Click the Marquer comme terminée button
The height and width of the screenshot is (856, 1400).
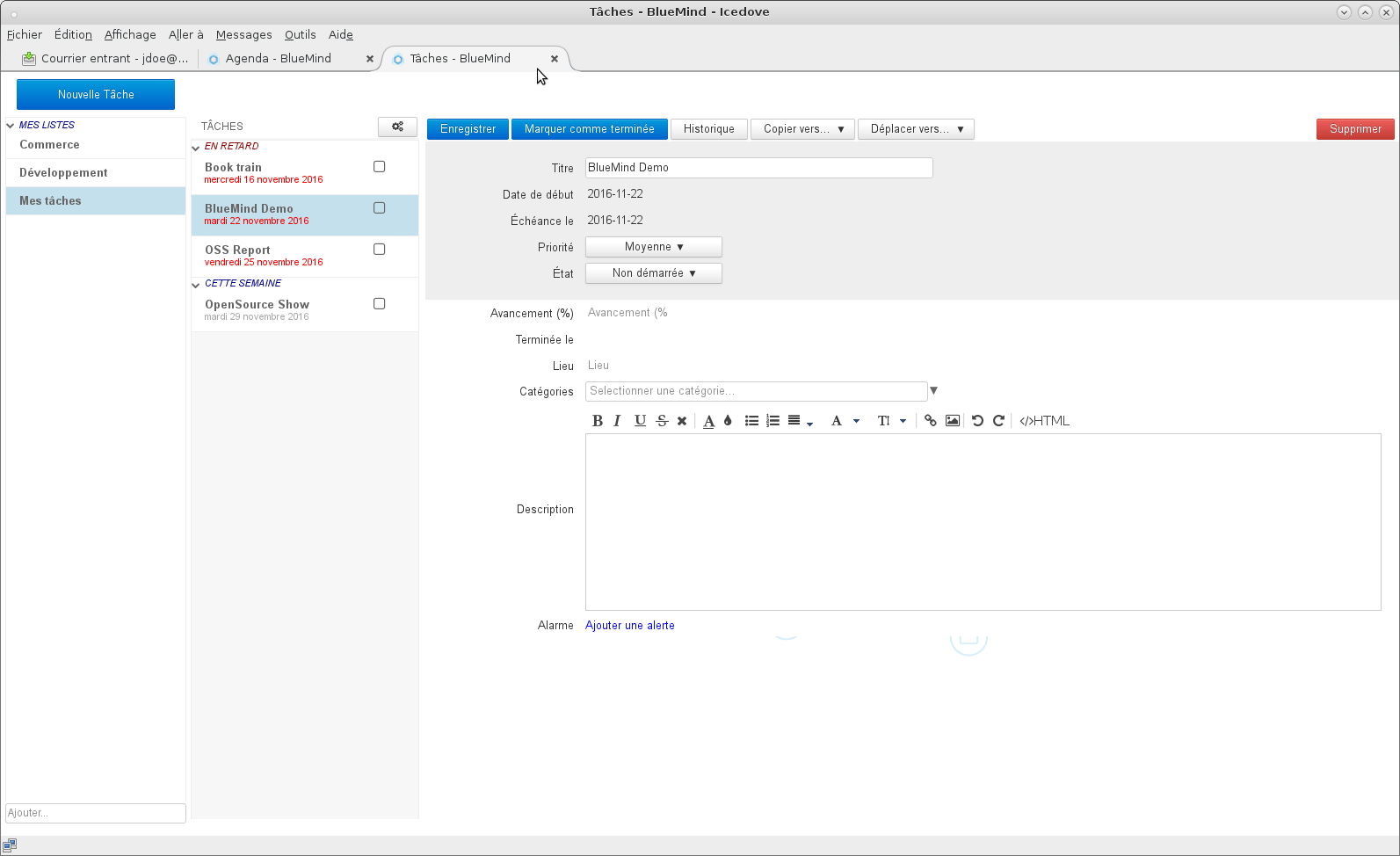pyautogui.click(x=589, y=129)
